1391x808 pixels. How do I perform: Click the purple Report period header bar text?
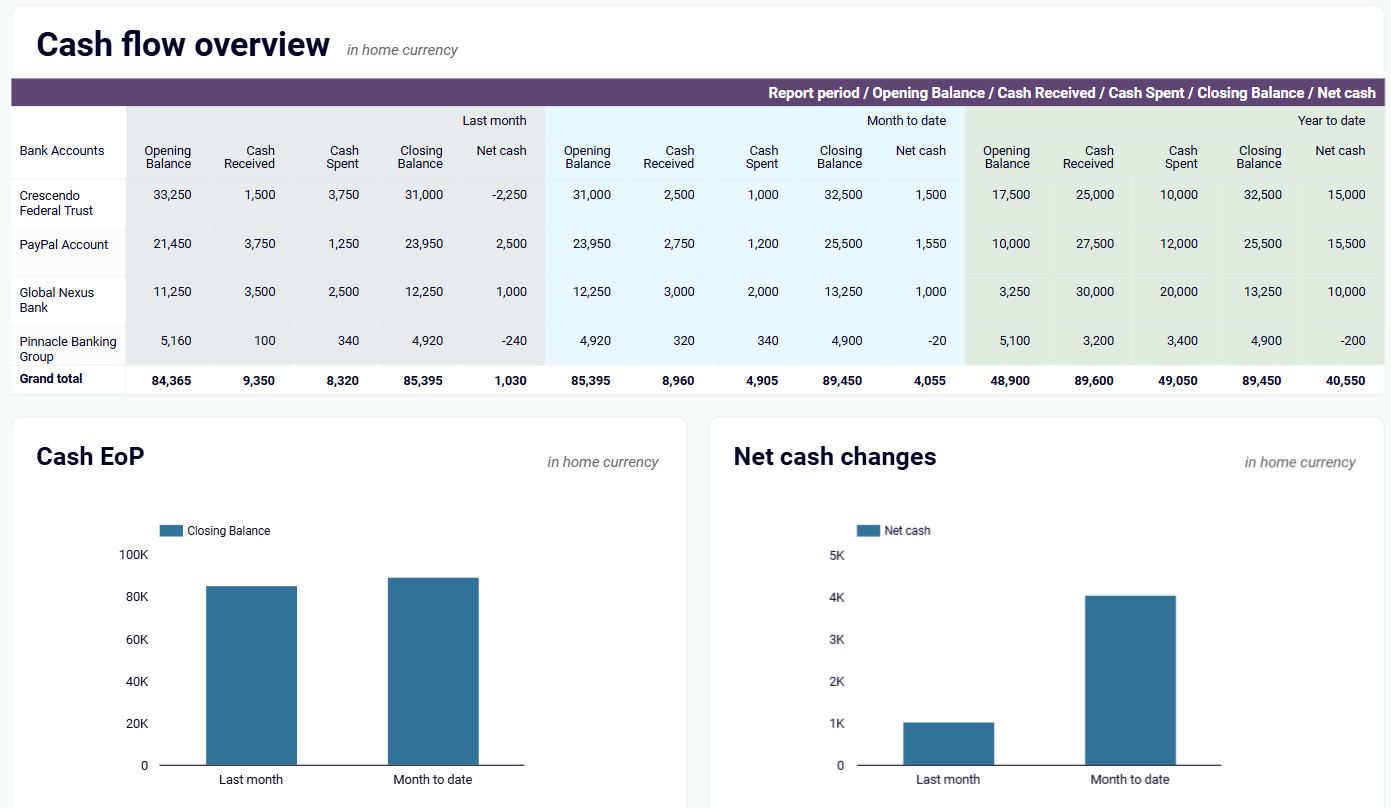click(1072, 93)
